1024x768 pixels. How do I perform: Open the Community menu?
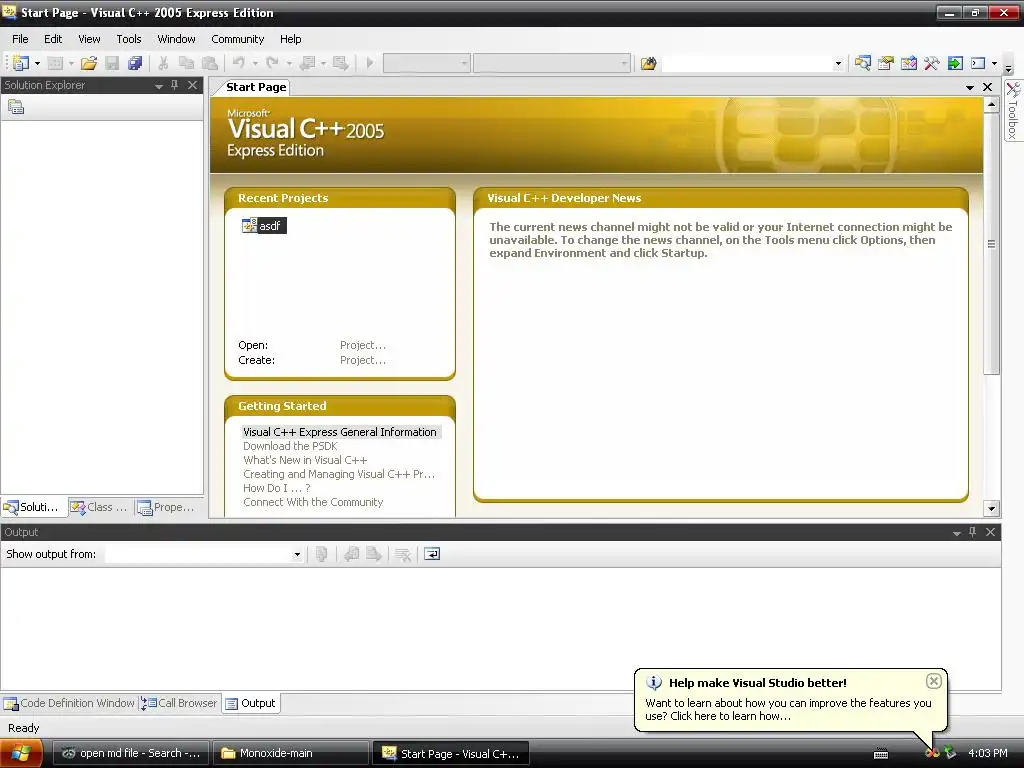click(238, 39)
